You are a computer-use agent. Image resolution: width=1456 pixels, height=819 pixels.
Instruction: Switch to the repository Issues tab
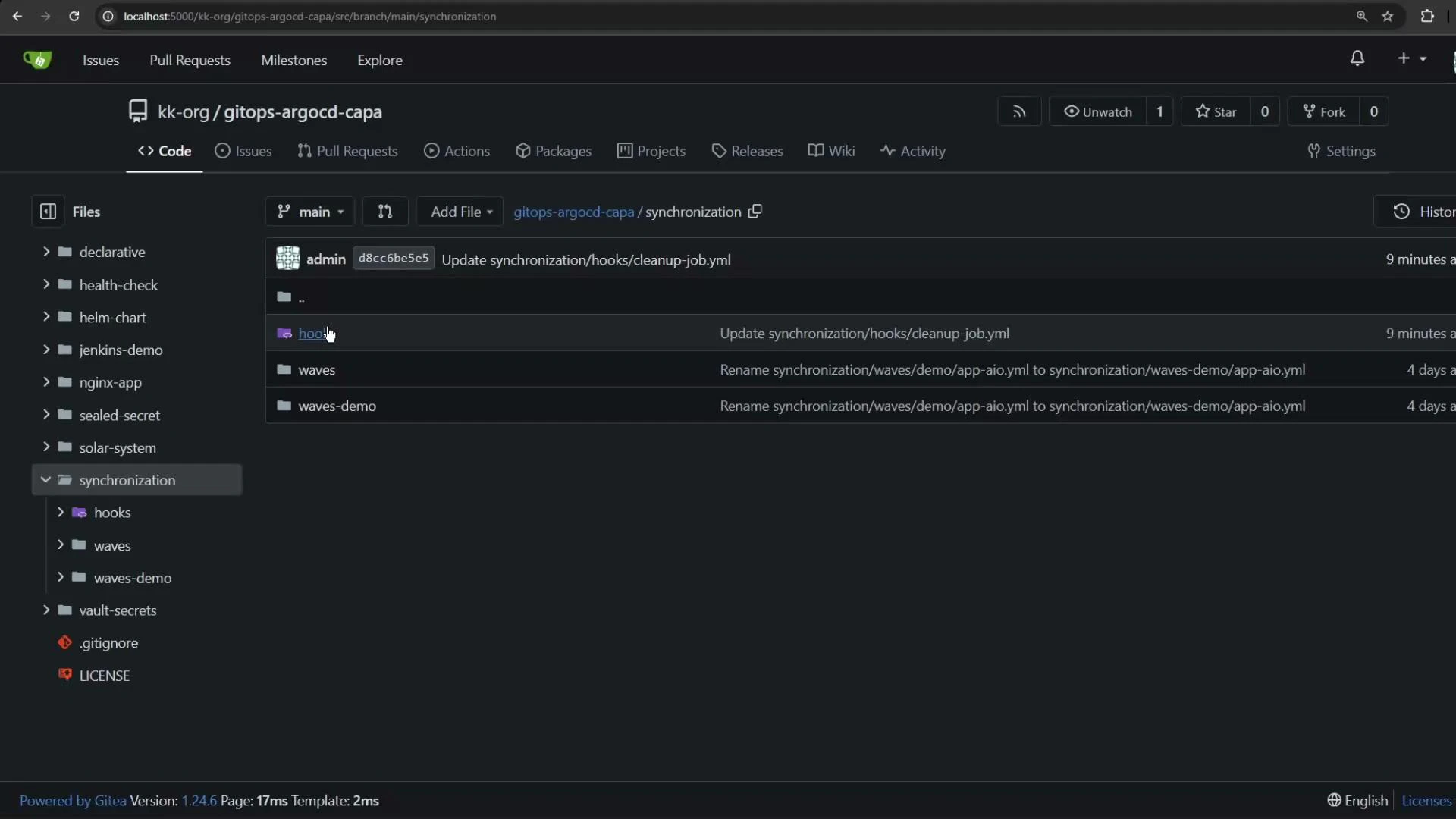(243, 151)
